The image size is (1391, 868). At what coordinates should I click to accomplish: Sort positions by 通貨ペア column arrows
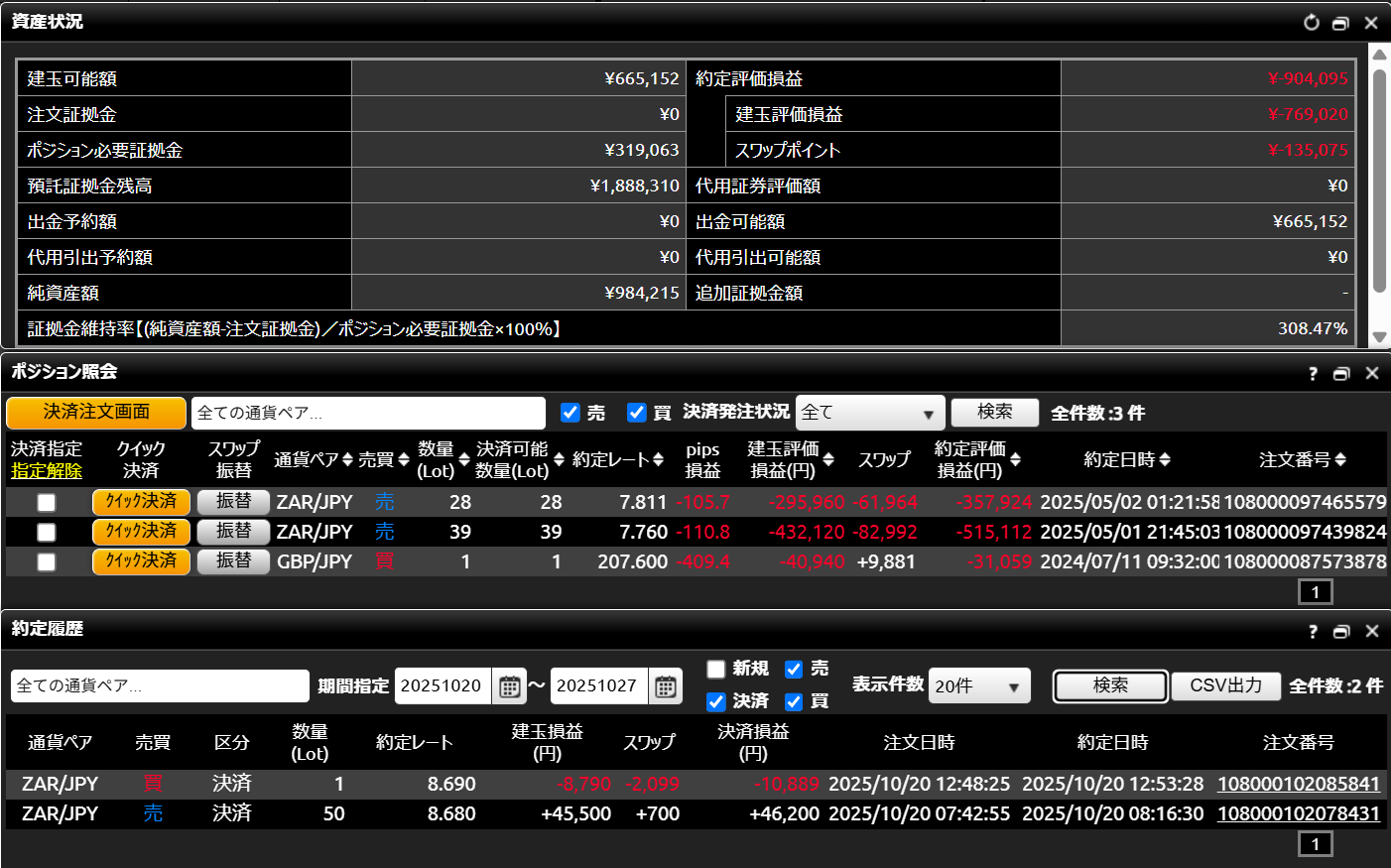click(x=347, y=460)
